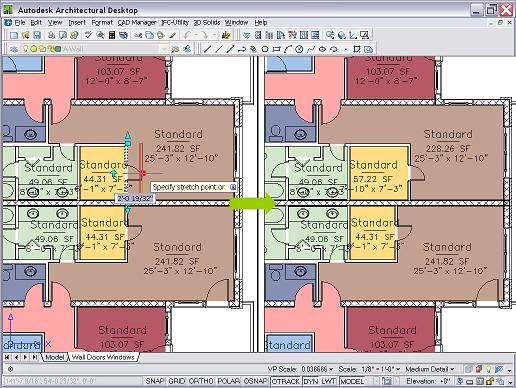Toggle LWT lineweight display
The height and width of the screenshot is (388, 516).
pos(329,381)
